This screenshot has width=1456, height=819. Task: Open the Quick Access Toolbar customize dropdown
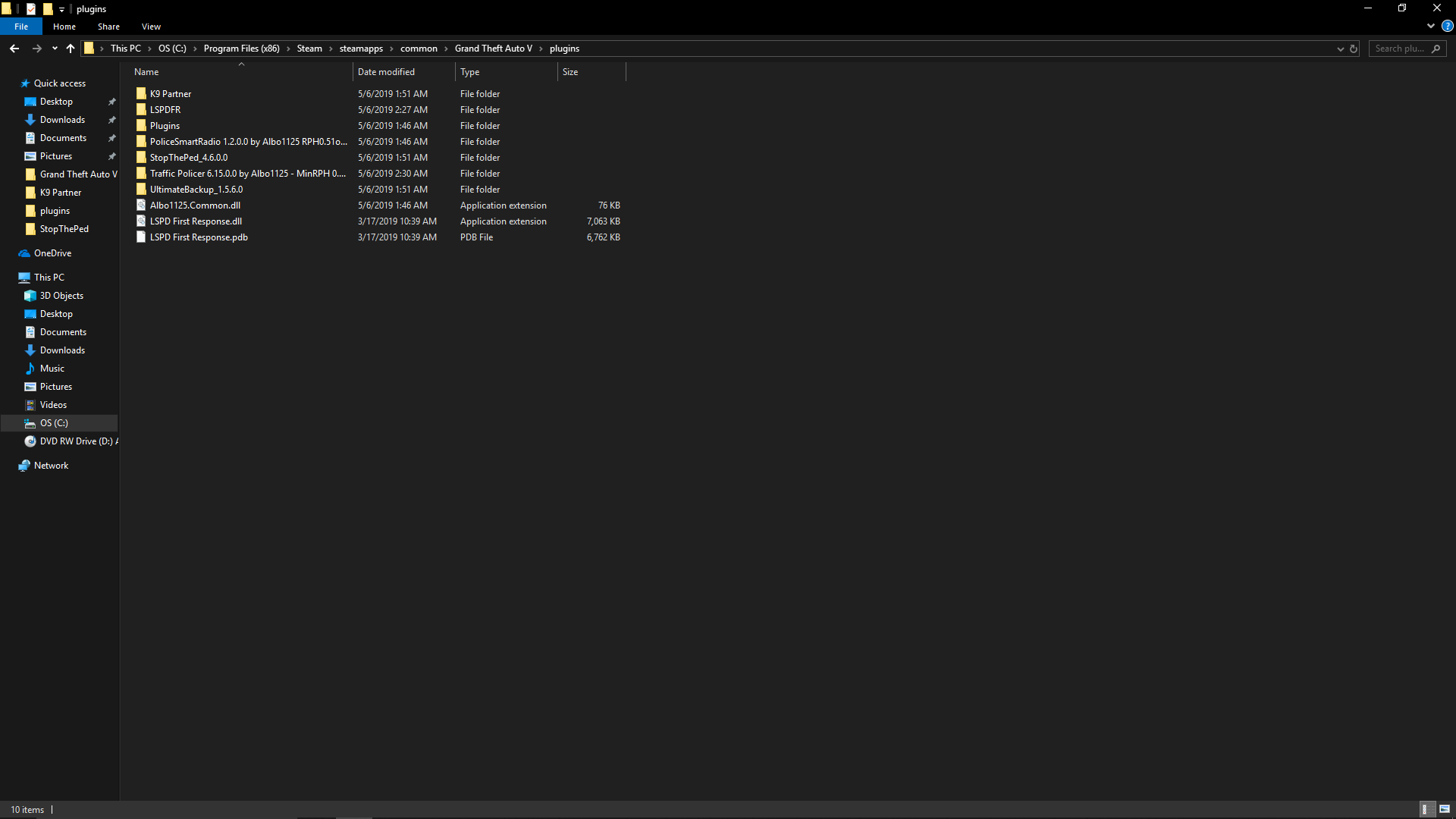pyautogui.click(x=62, y=9)
